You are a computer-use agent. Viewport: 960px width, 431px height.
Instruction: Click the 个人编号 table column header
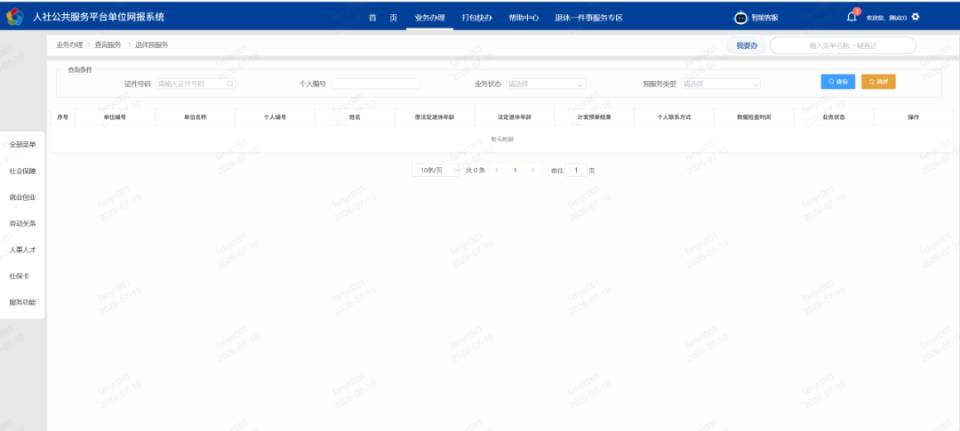(x=276, y=117)
